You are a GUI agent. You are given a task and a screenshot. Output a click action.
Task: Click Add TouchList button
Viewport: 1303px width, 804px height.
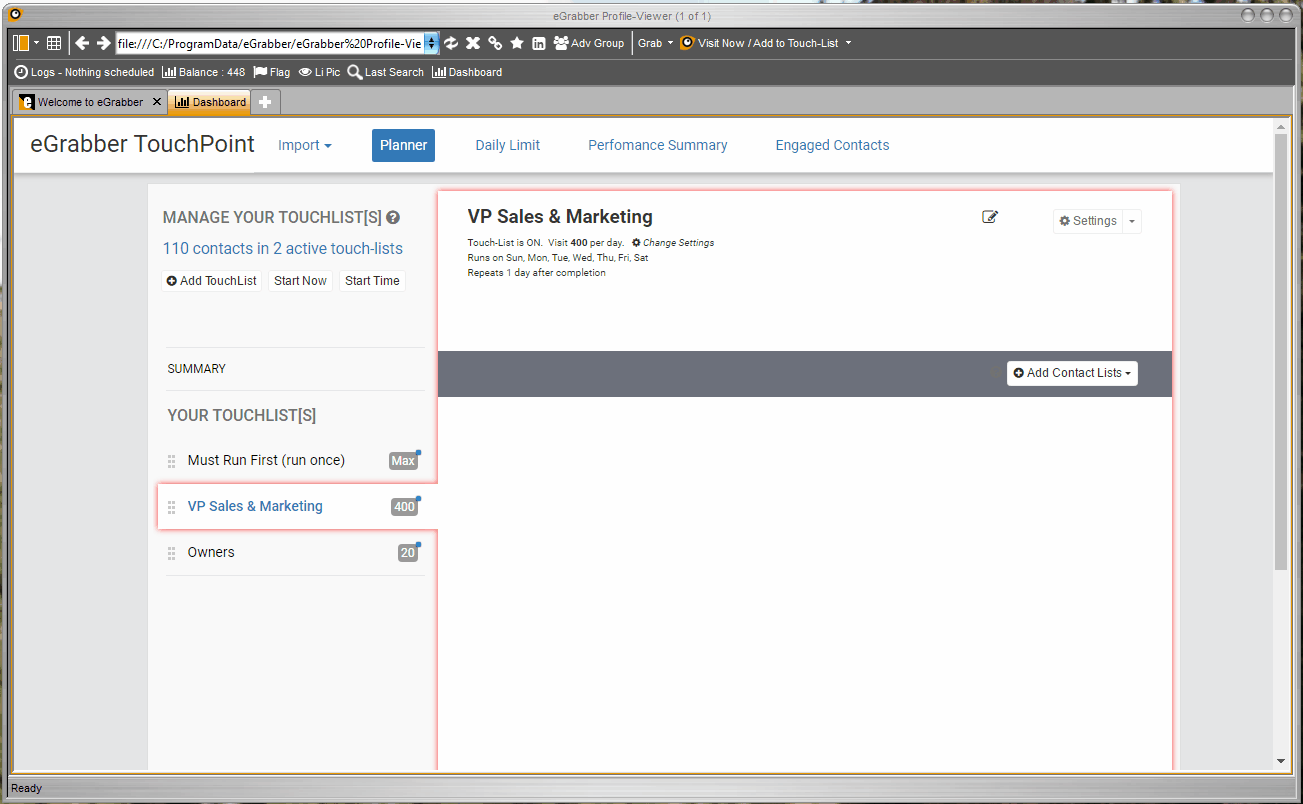tap(212, 281)
